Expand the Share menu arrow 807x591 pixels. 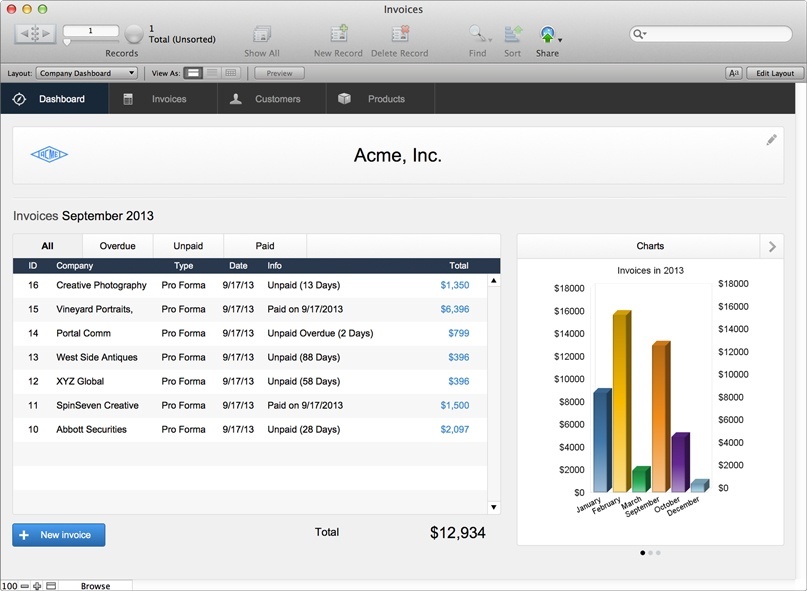pyautogui.click(x=560, y=40)
